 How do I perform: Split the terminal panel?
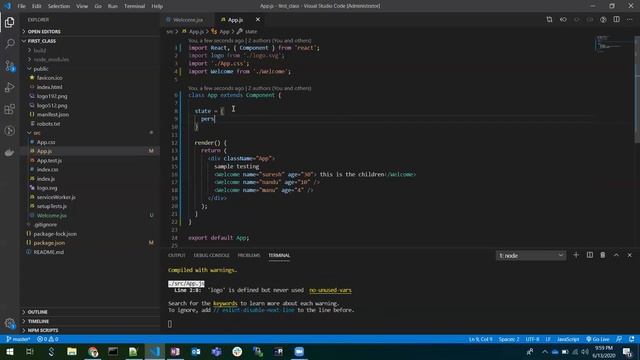point(590,255)
